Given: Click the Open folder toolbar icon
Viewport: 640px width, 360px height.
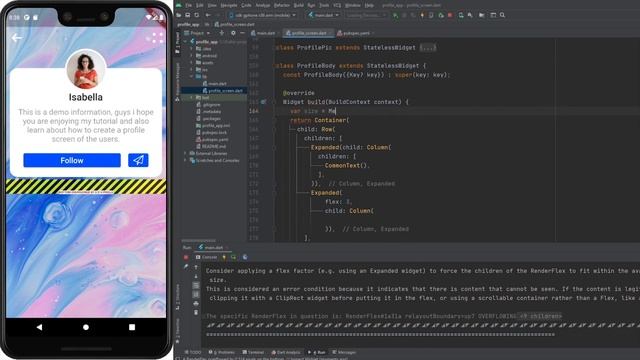Looking at the screenshot, I should [x=179, y=15].
